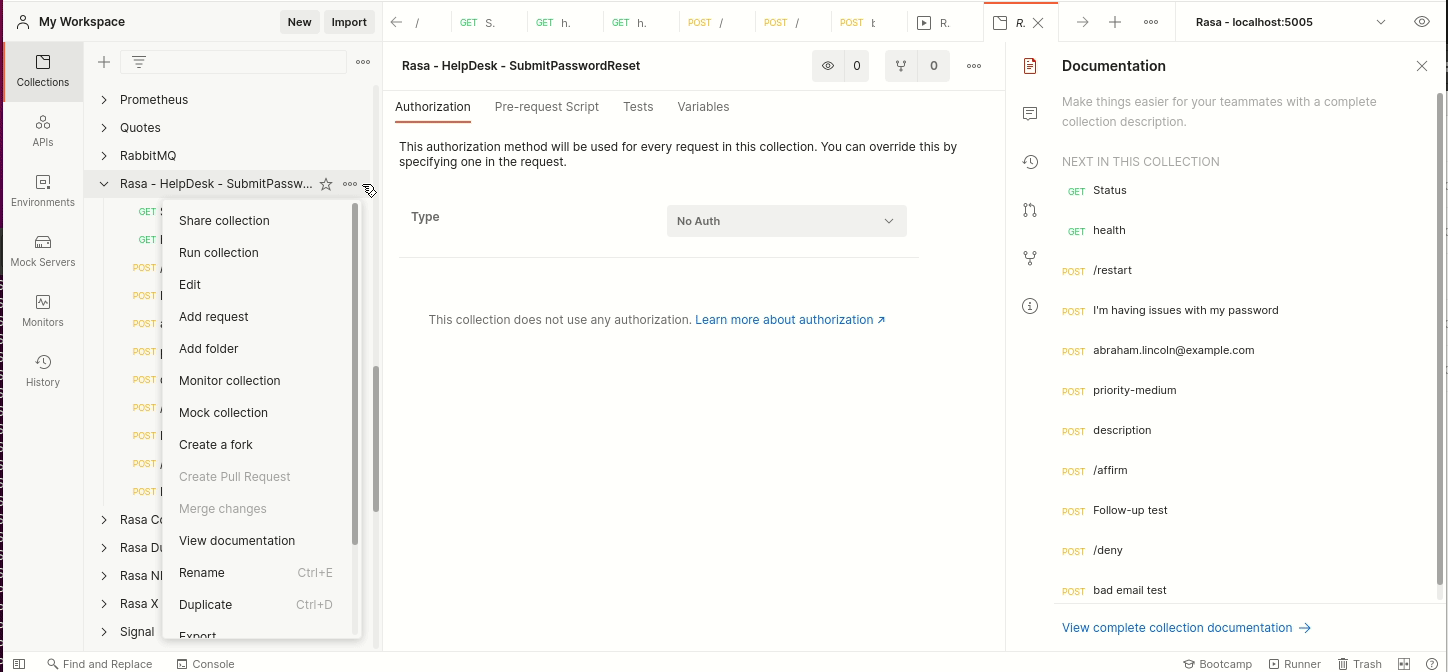1448x672 pixels.
Task: Open Mock Servers in the sidebar
Action: click(x=42, y=250)
